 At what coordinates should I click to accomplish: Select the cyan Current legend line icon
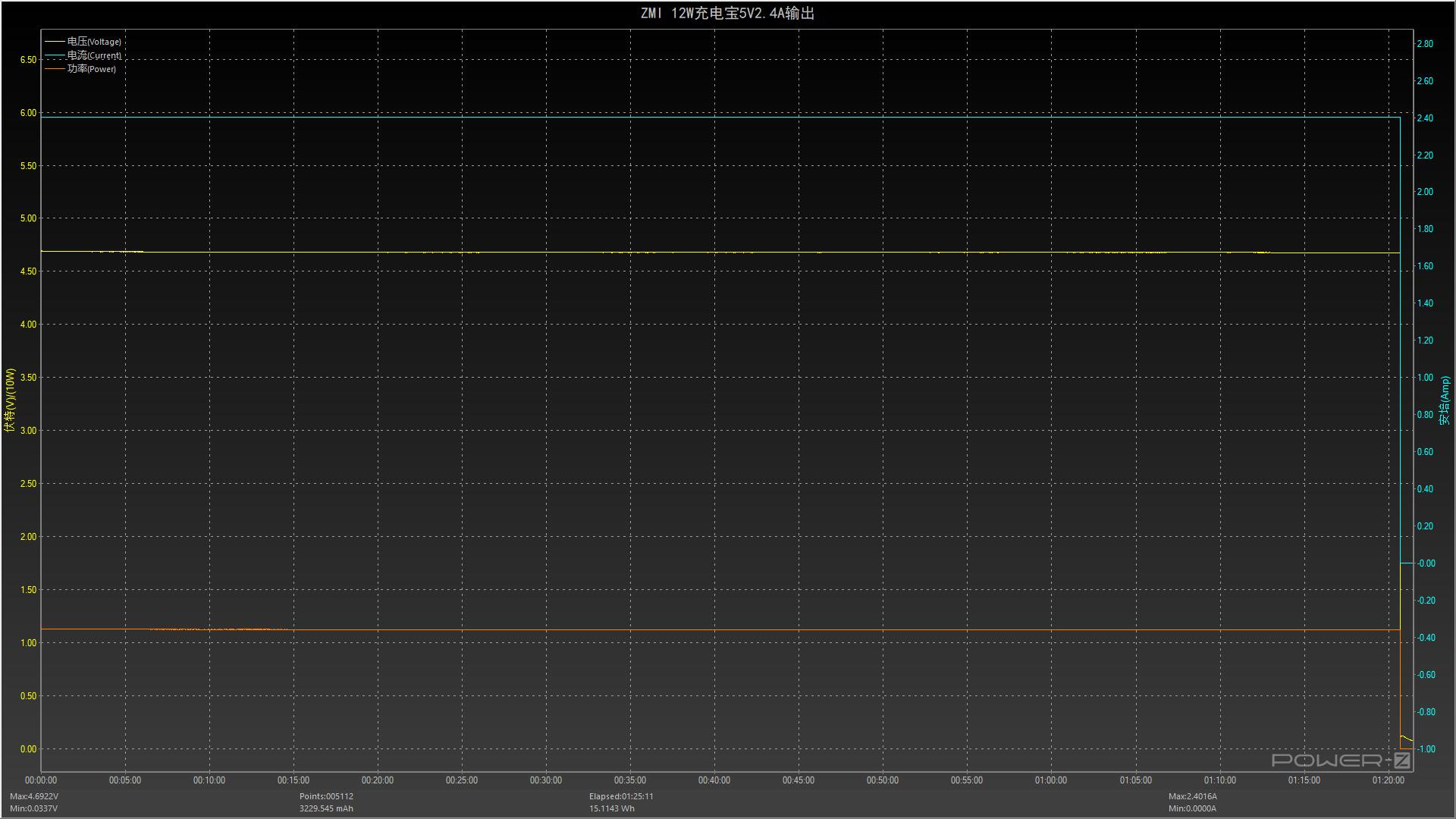[x=55, y=55]
